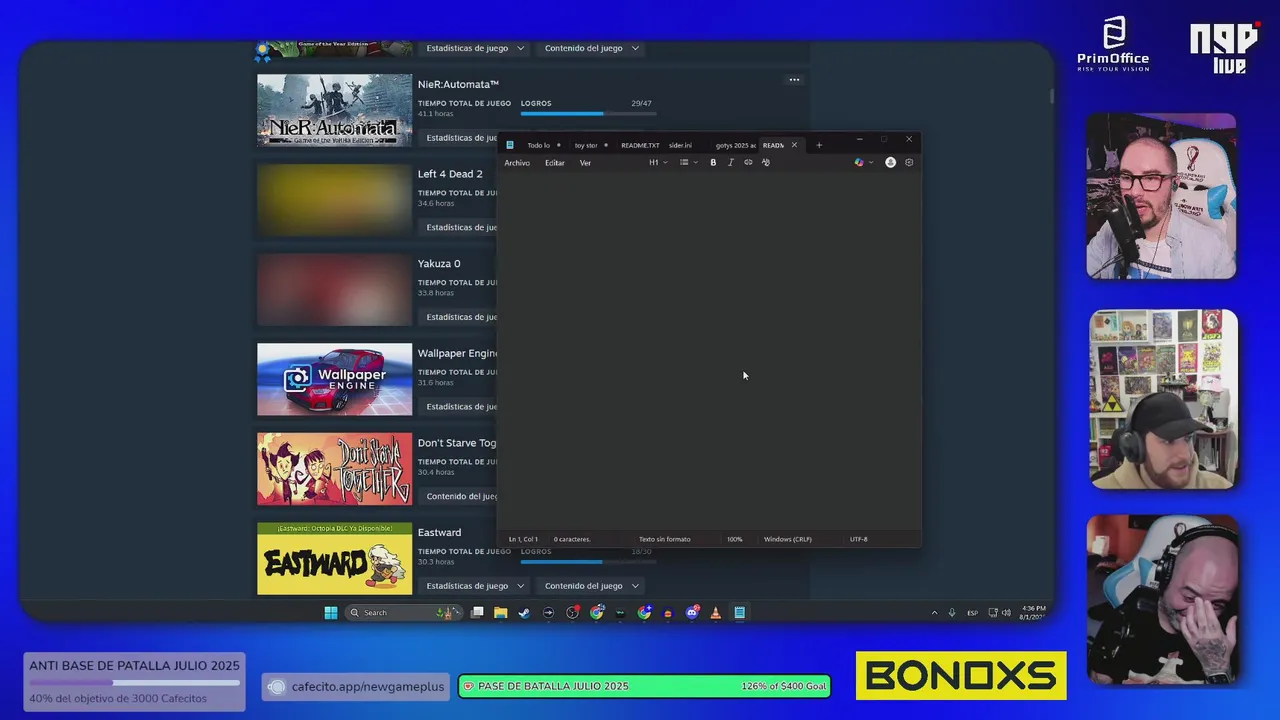Open Notepad from the taskbar
1280x720 pixels.
point(740,613)
